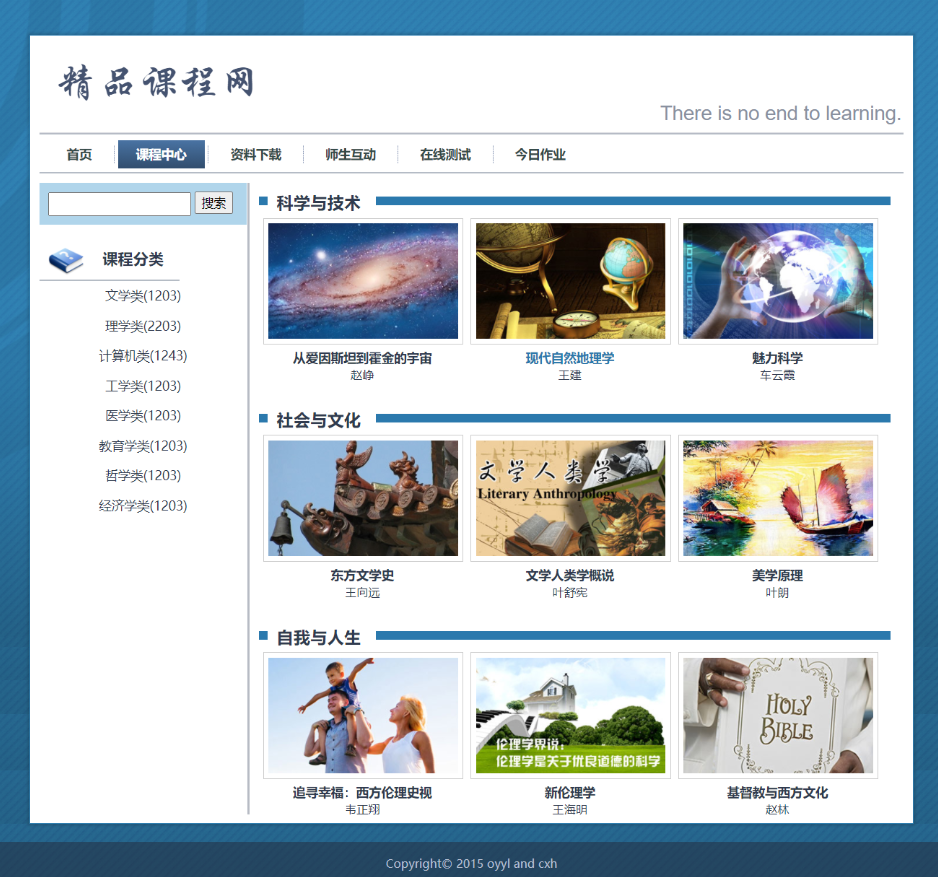Click into the course search text field
Image resolution: width=938 pixels, height=877 pixels.
pos(119,204)
